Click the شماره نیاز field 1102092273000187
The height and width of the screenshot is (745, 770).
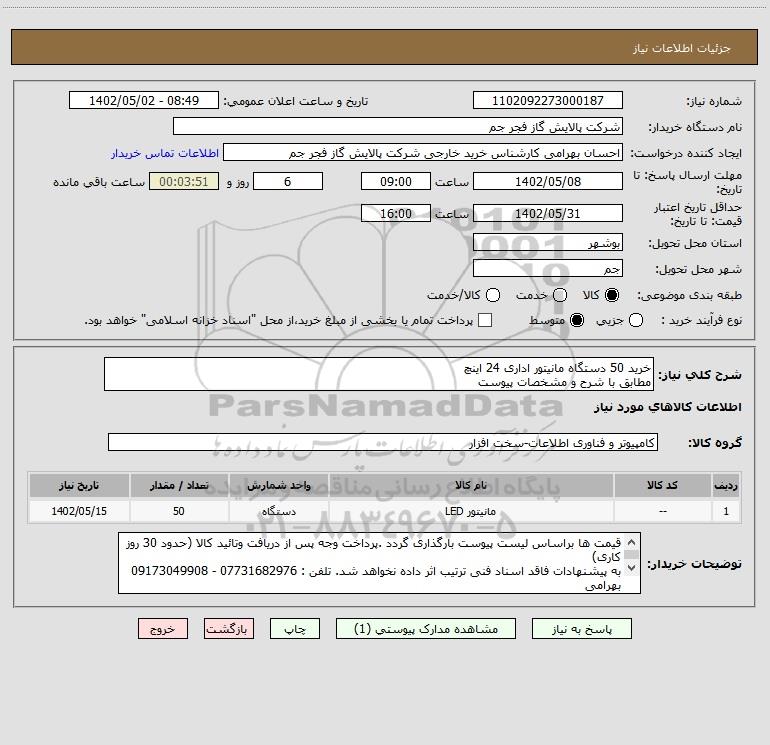point(548,100)
